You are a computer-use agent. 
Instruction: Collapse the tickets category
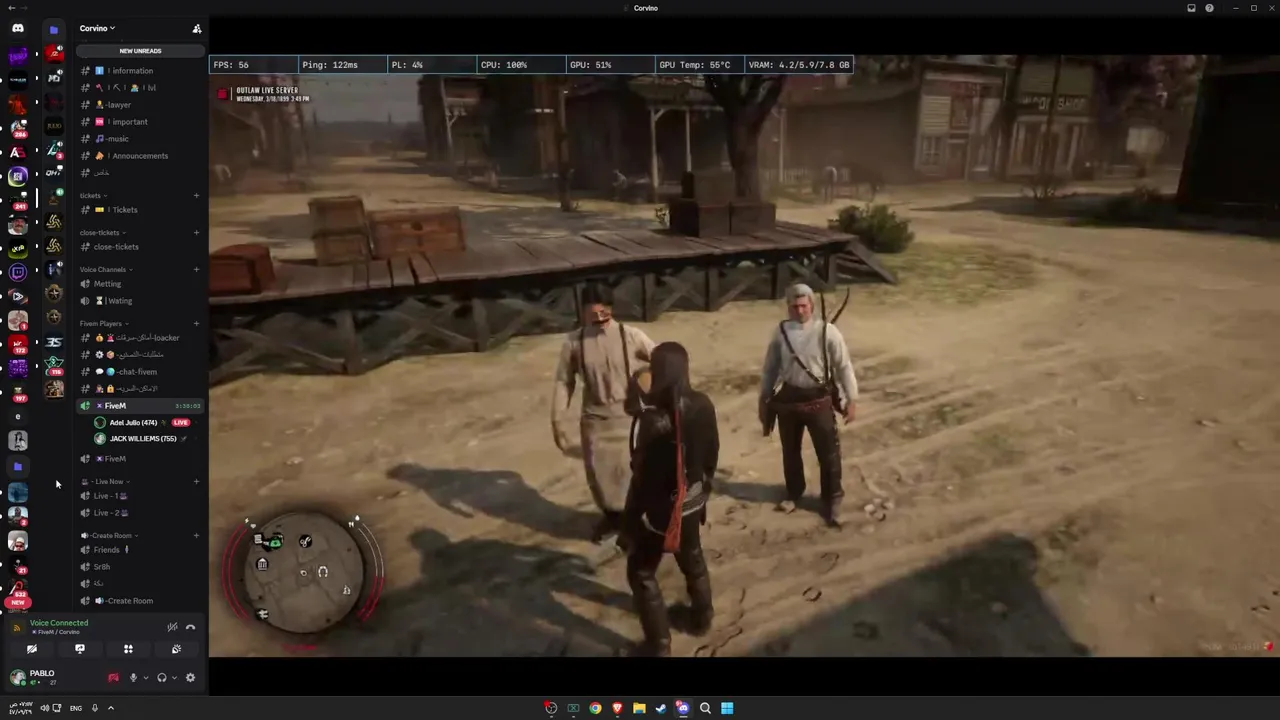pos(93,196)
